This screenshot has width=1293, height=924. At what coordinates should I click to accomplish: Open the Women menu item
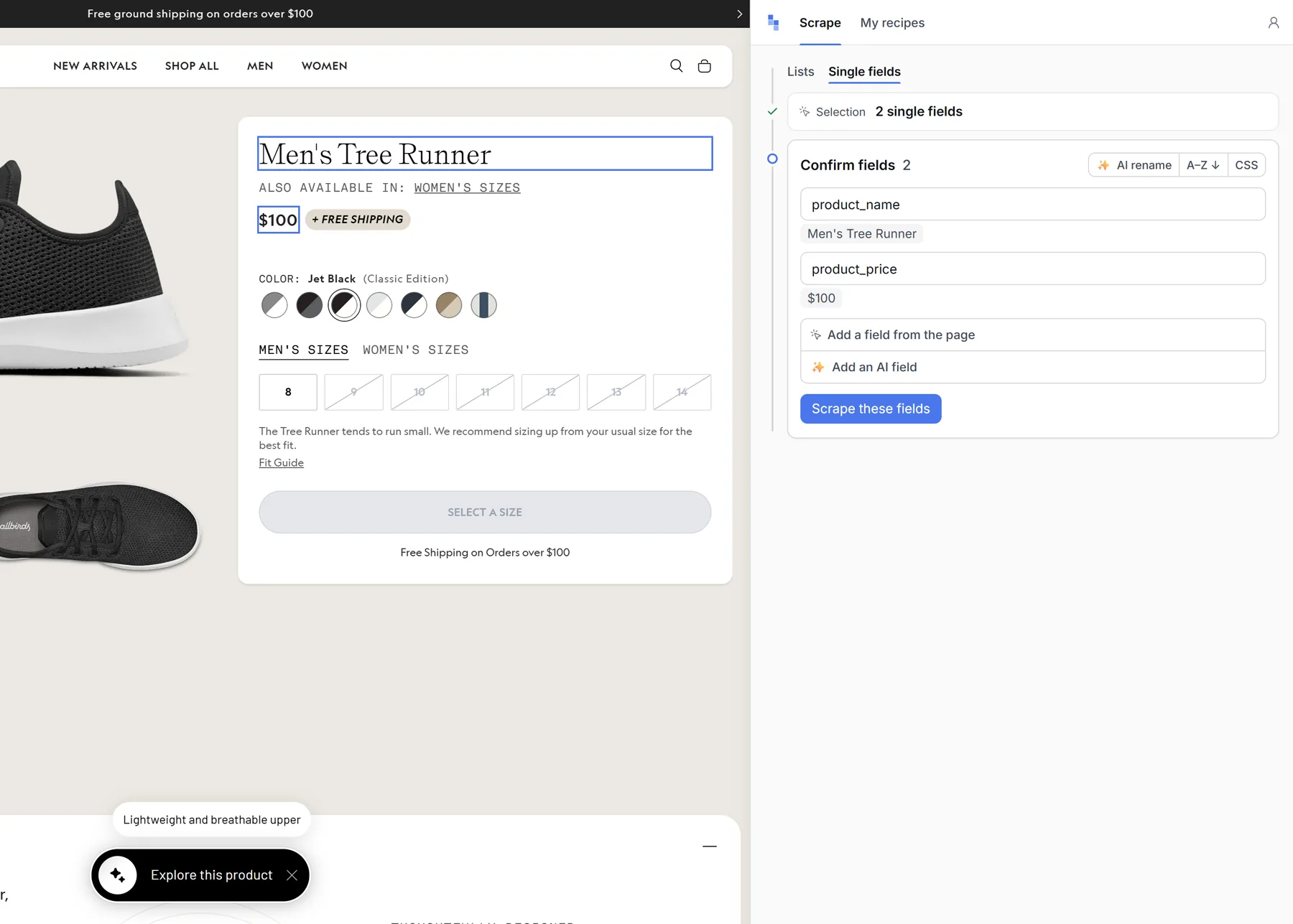pos(324,66)
